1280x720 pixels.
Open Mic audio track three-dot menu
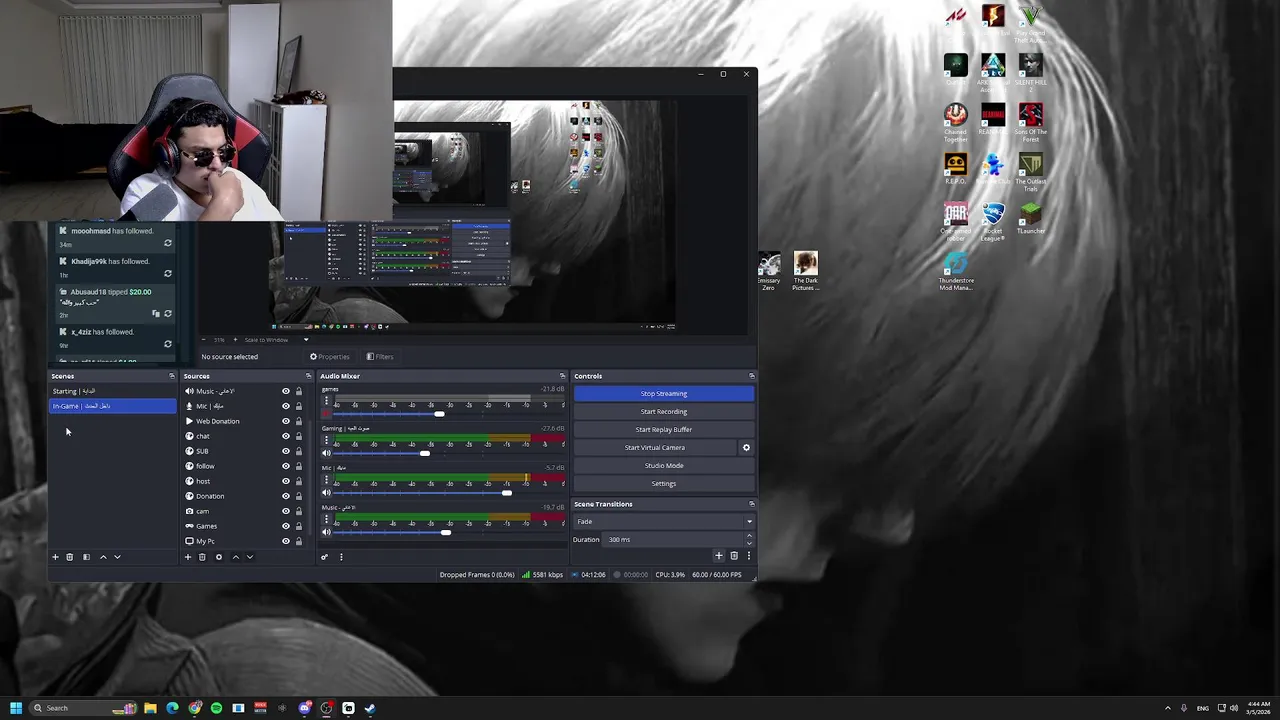tap(326, 479)
